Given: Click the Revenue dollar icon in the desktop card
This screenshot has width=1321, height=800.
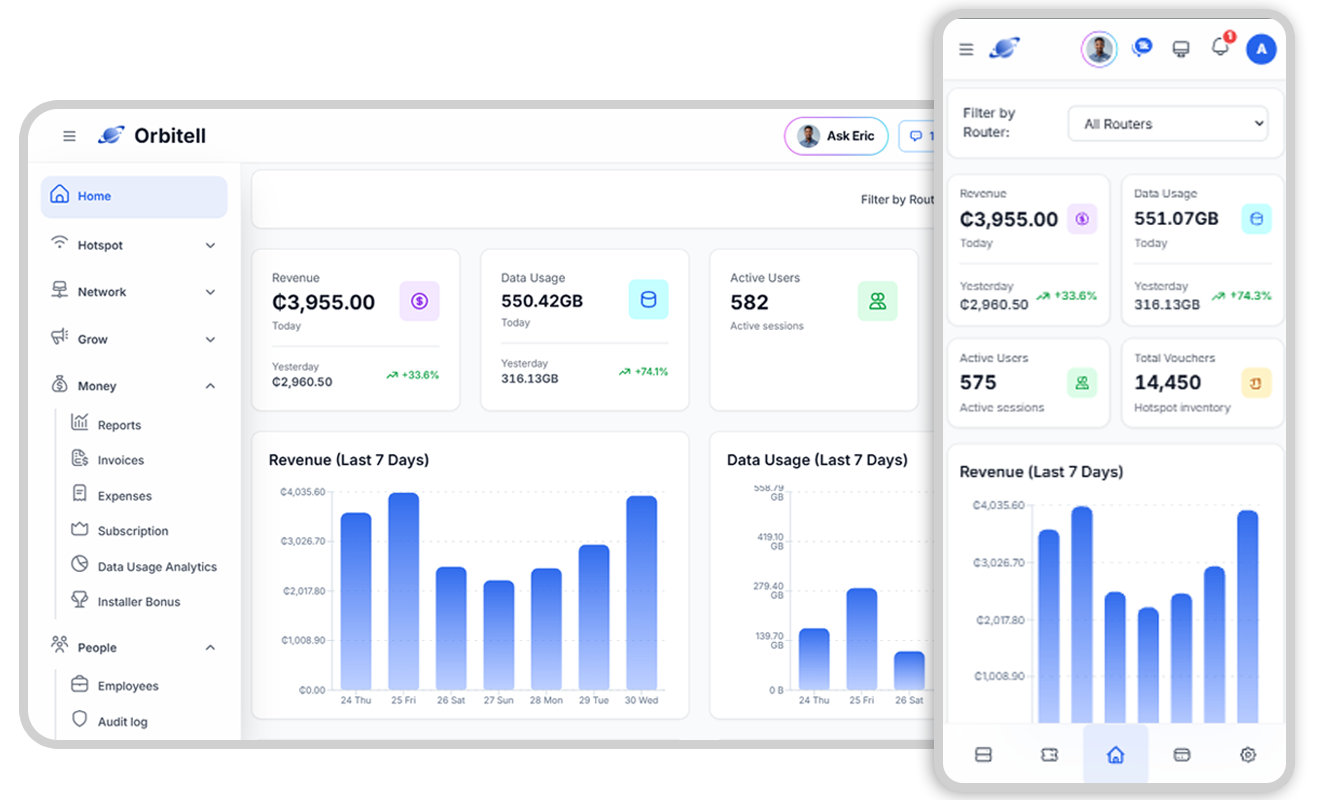Looking at the screenshot, I should 419,300.
